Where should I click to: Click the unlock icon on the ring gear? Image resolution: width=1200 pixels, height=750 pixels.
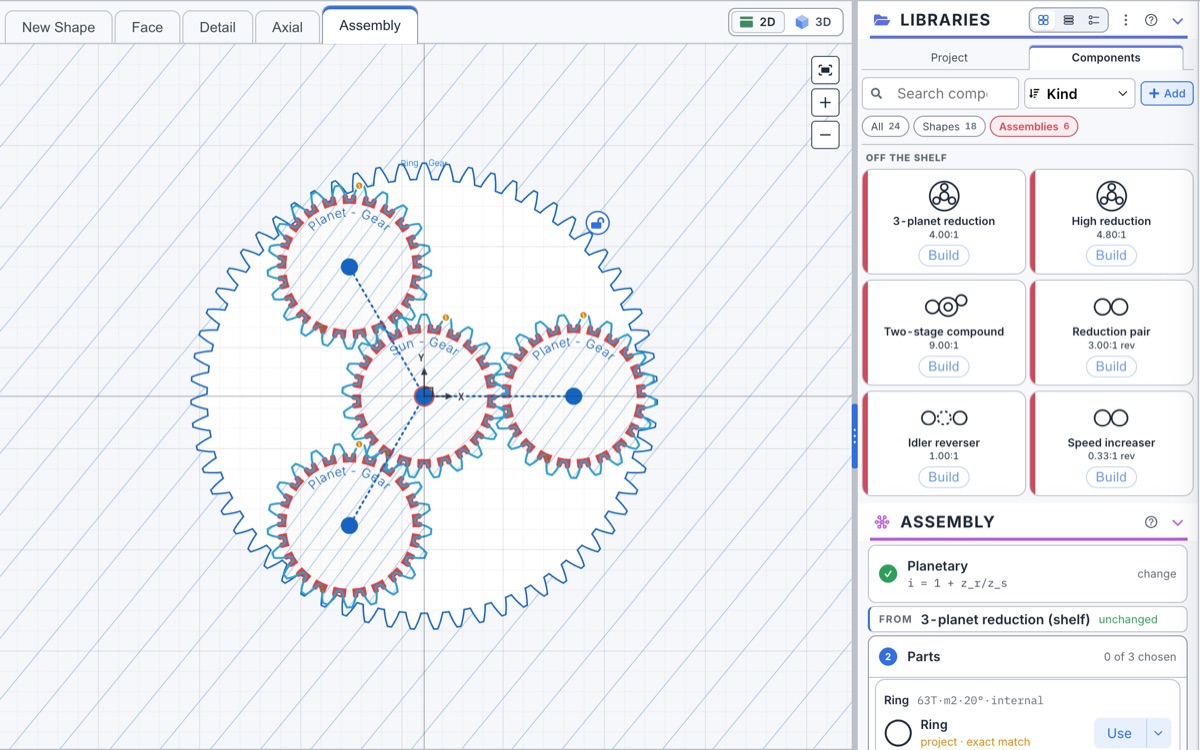pos(597,222)
